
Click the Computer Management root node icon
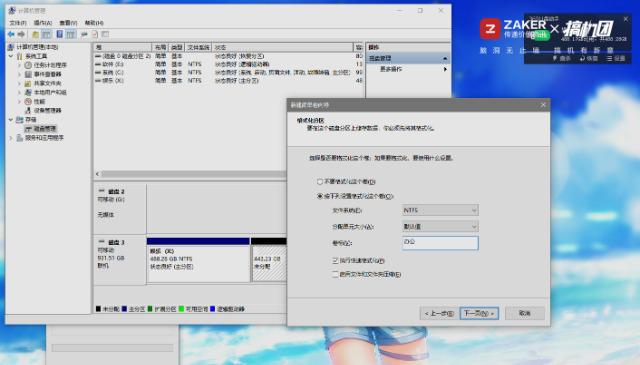pos(11,47)
